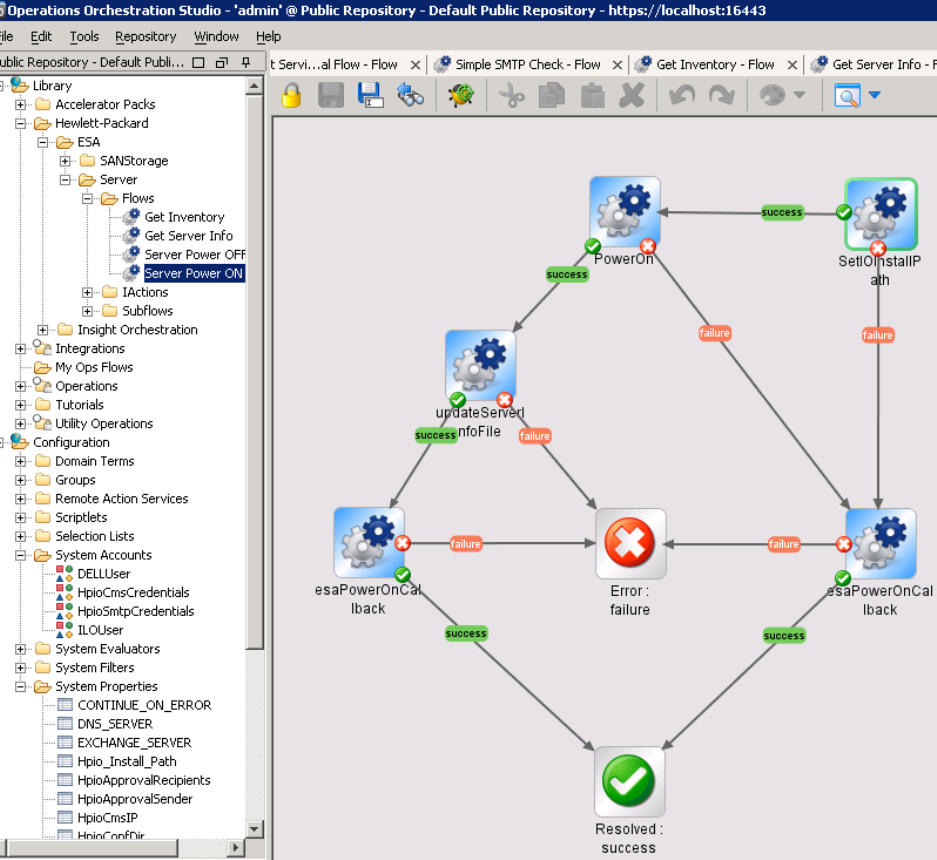Click the maximize panel icon in repository header
The width and height of the screenshot is (937, 860).
(198, 62)
